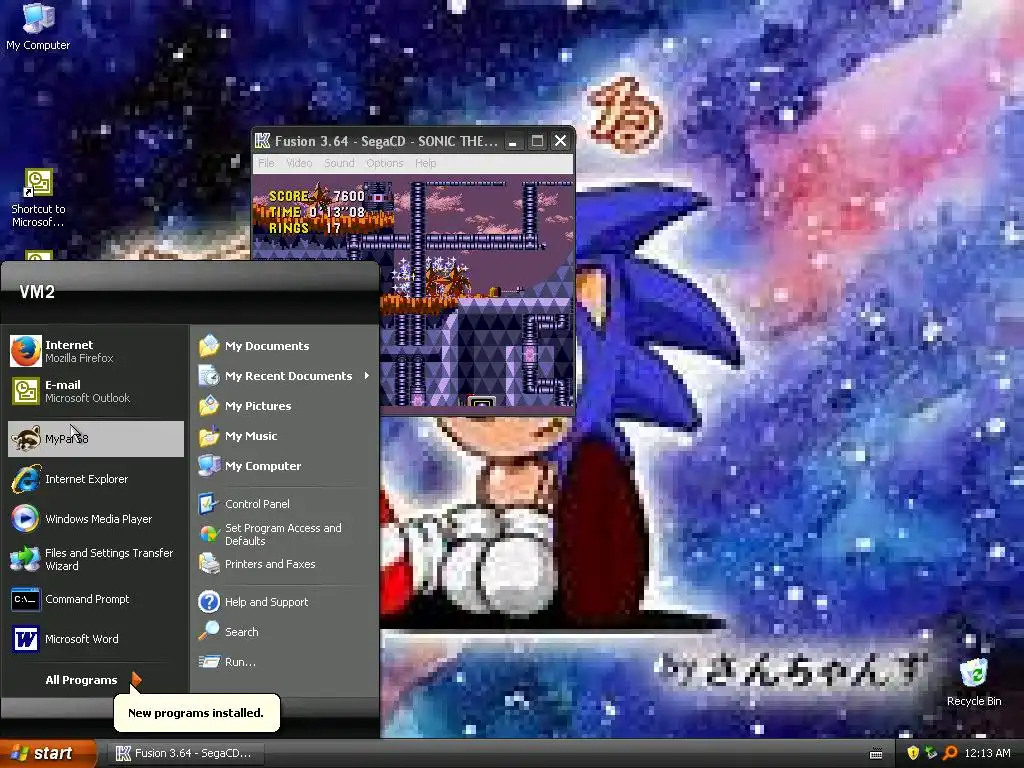The height and width of the screenshot is (768, 1024).
Task: Click Fusion window title bar icon
Action: [263, 140]
